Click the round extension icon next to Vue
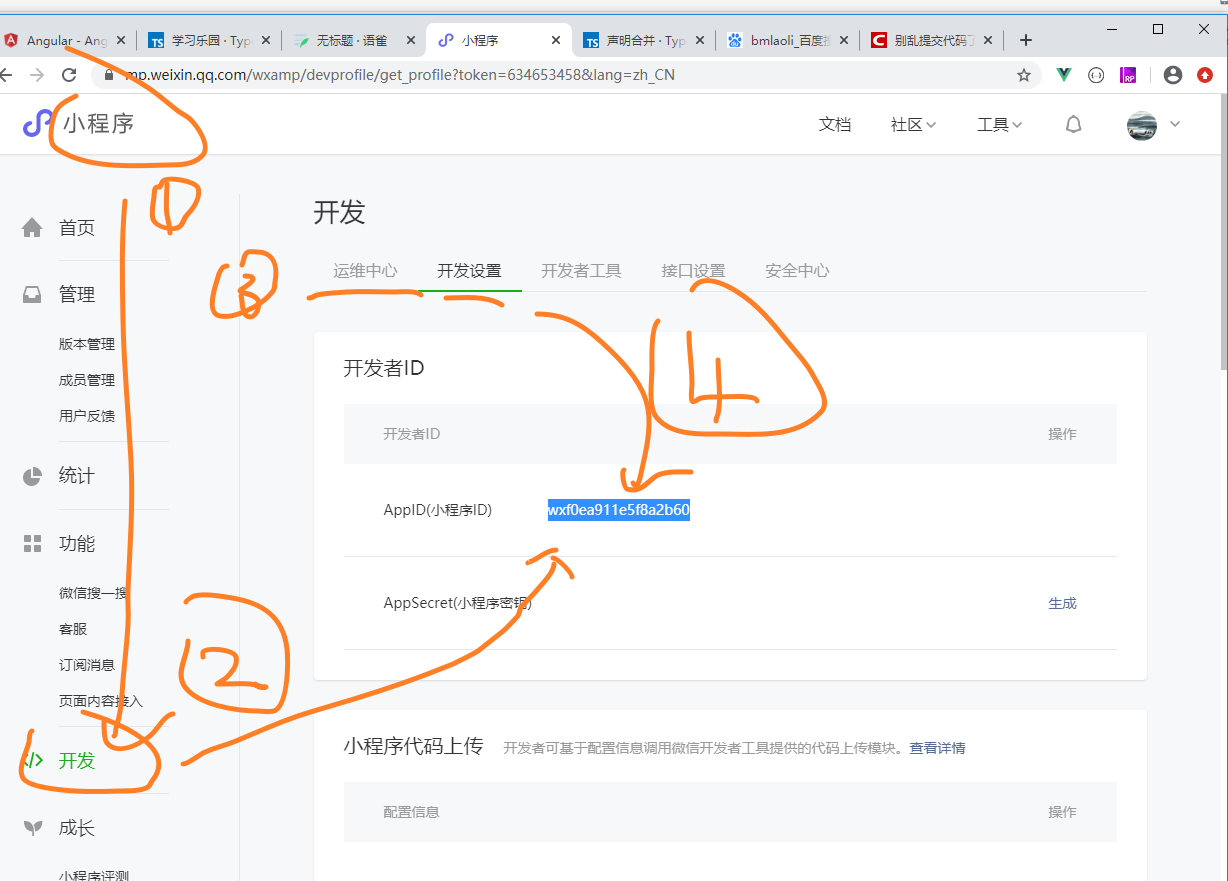 [1096, 75]
